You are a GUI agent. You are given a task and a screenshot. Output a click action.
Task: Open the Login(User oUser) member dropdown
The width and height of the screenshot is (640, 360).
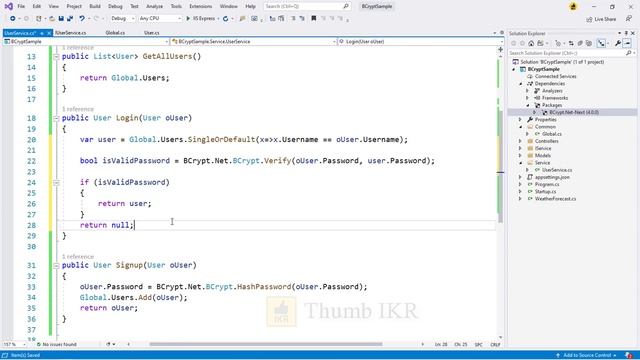[421, 42]
